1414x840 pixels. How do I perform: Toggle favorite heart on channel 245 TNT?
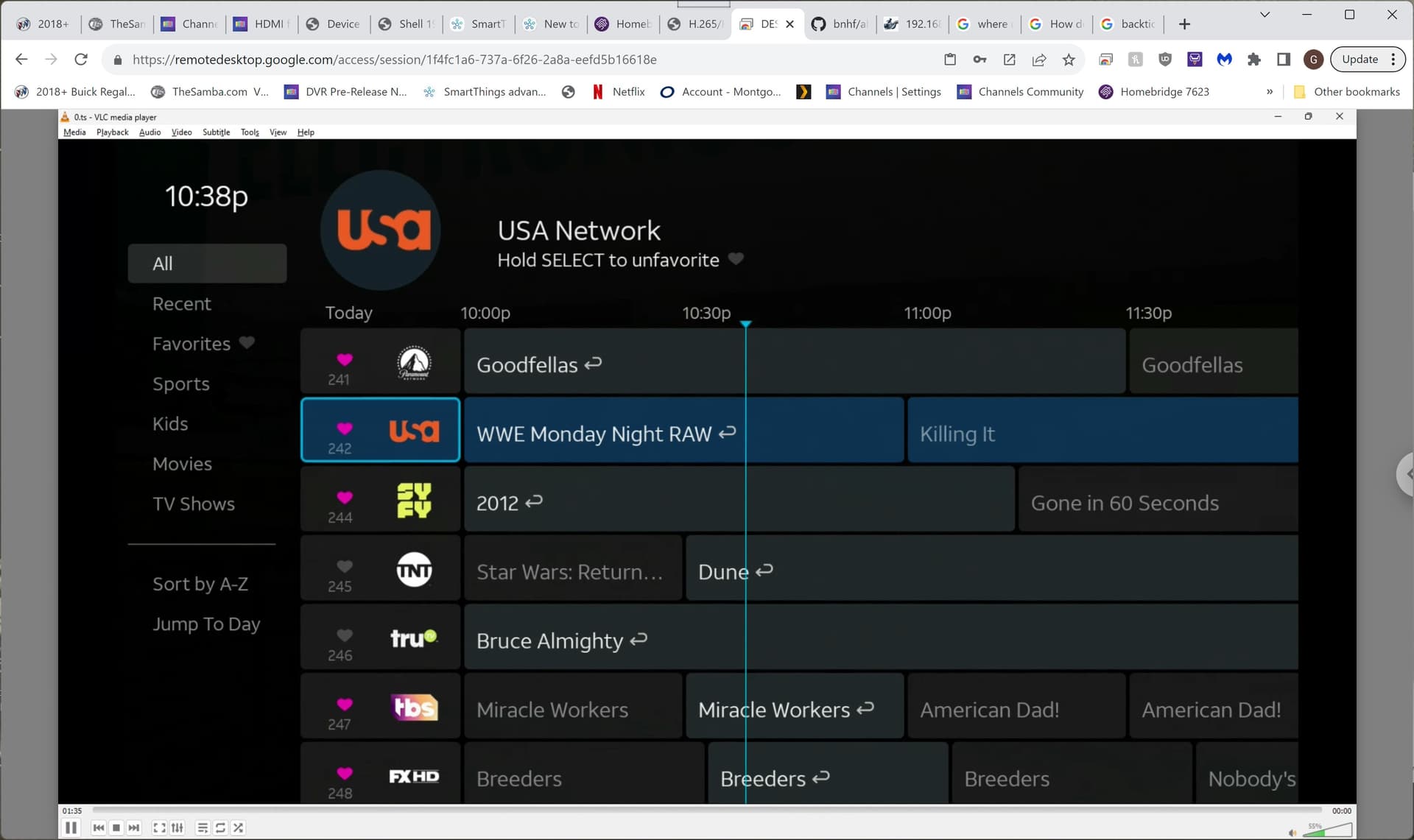(x=344, y=565)
